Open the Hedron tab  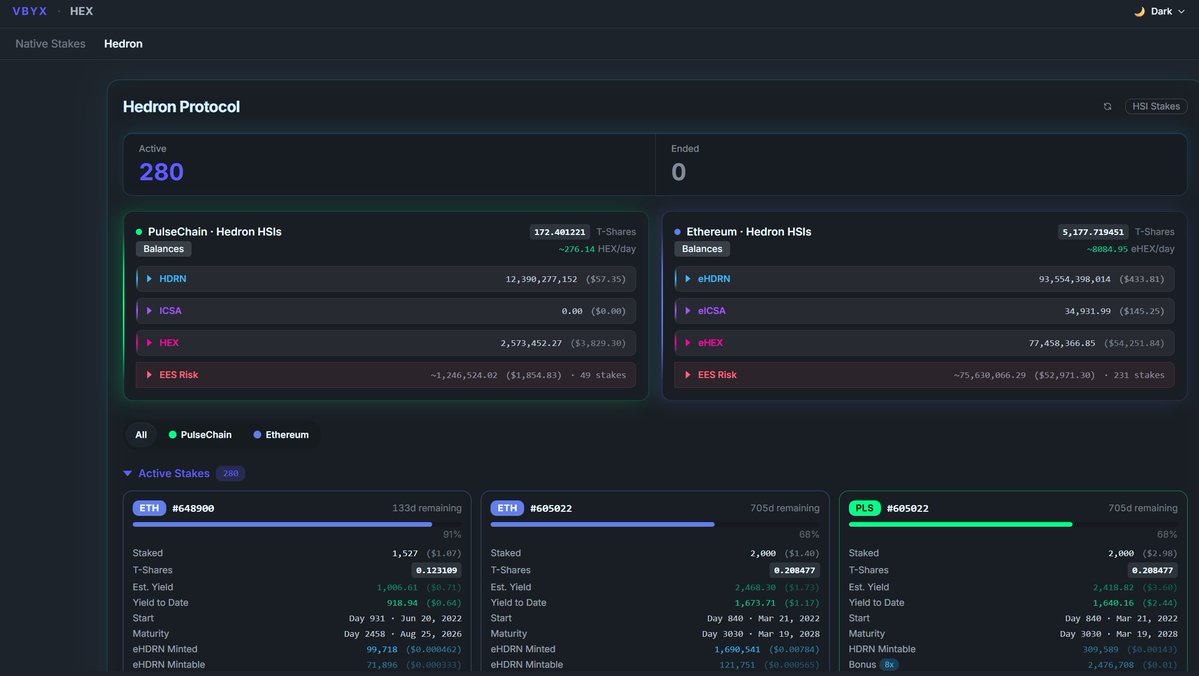click(123, 43)
